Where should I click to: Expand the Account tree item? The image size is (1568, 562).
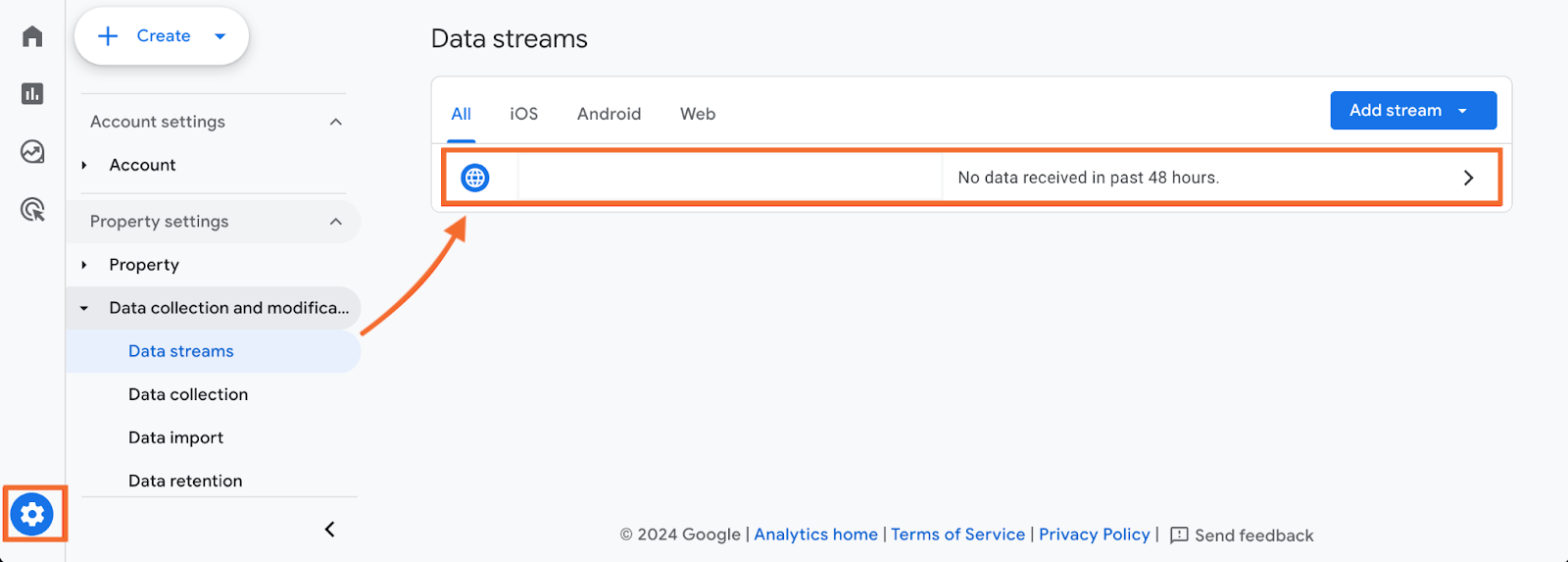(84, 165)
